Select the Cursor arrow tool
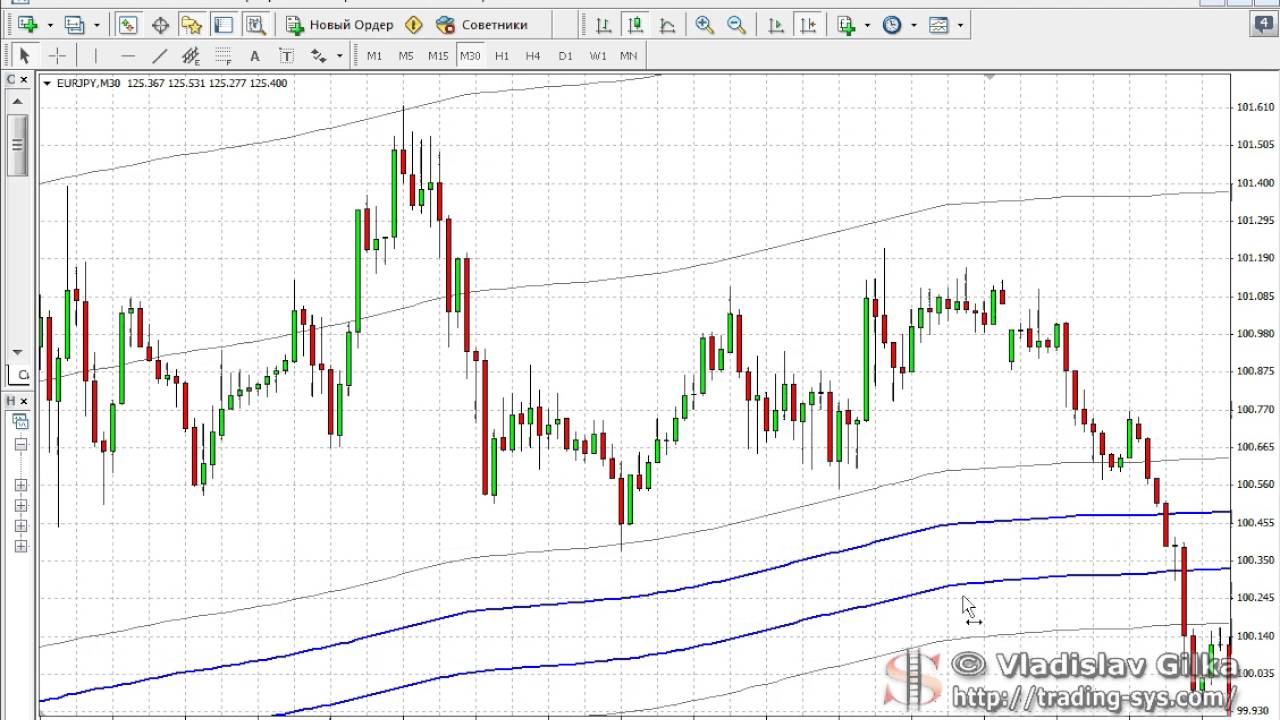 coord(25,56)
